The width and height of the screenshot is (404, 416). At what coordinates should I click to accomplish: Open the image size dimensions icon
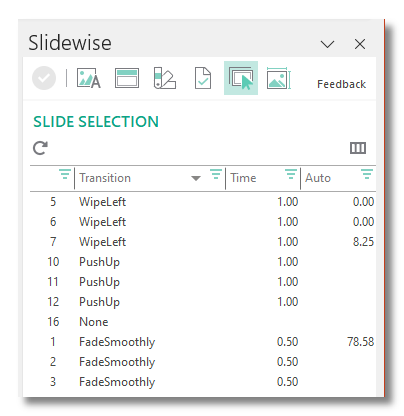pyautogui.click(x=279, y=78)
